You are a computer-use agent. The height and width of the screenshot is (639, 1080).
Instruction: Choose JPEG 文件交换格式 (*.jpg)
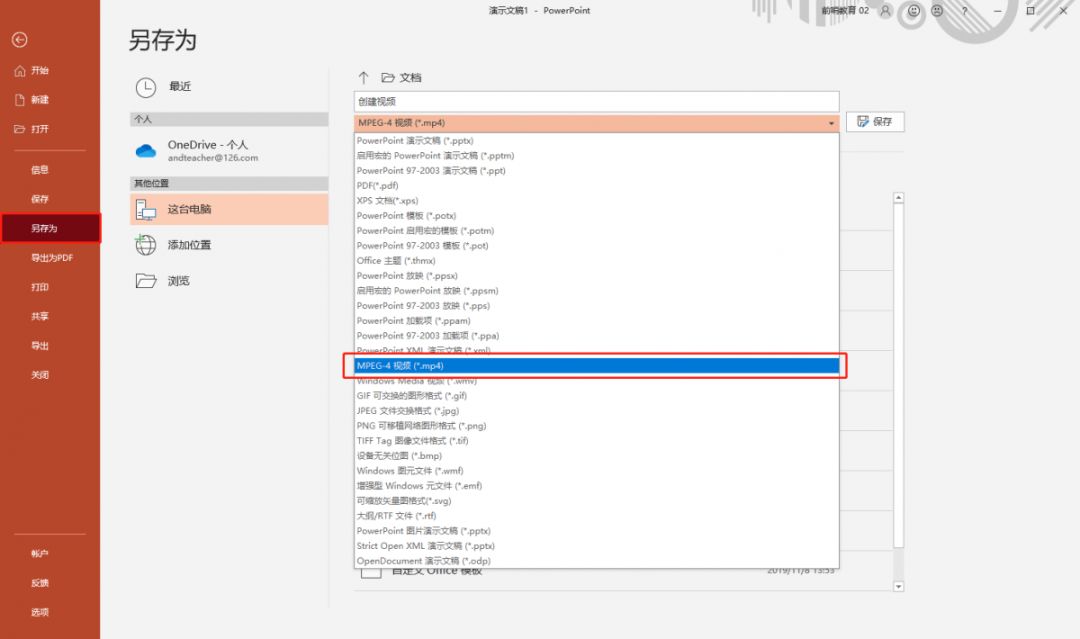coord(596,411)
